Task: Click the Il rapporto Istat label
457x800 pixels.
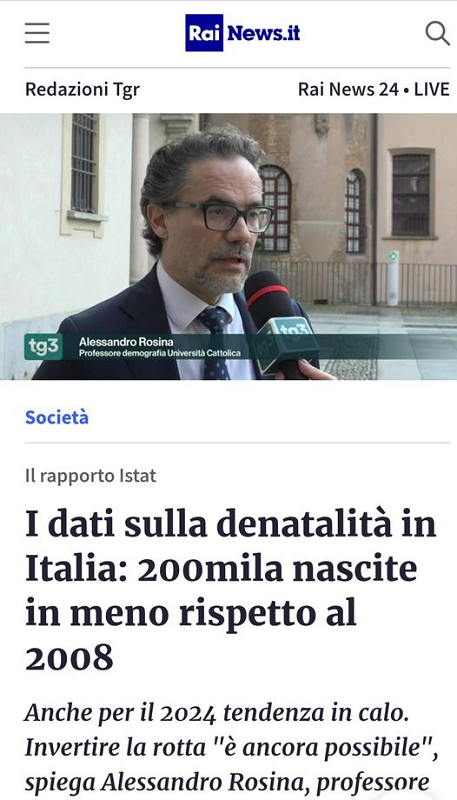Action: click(90, 476)
